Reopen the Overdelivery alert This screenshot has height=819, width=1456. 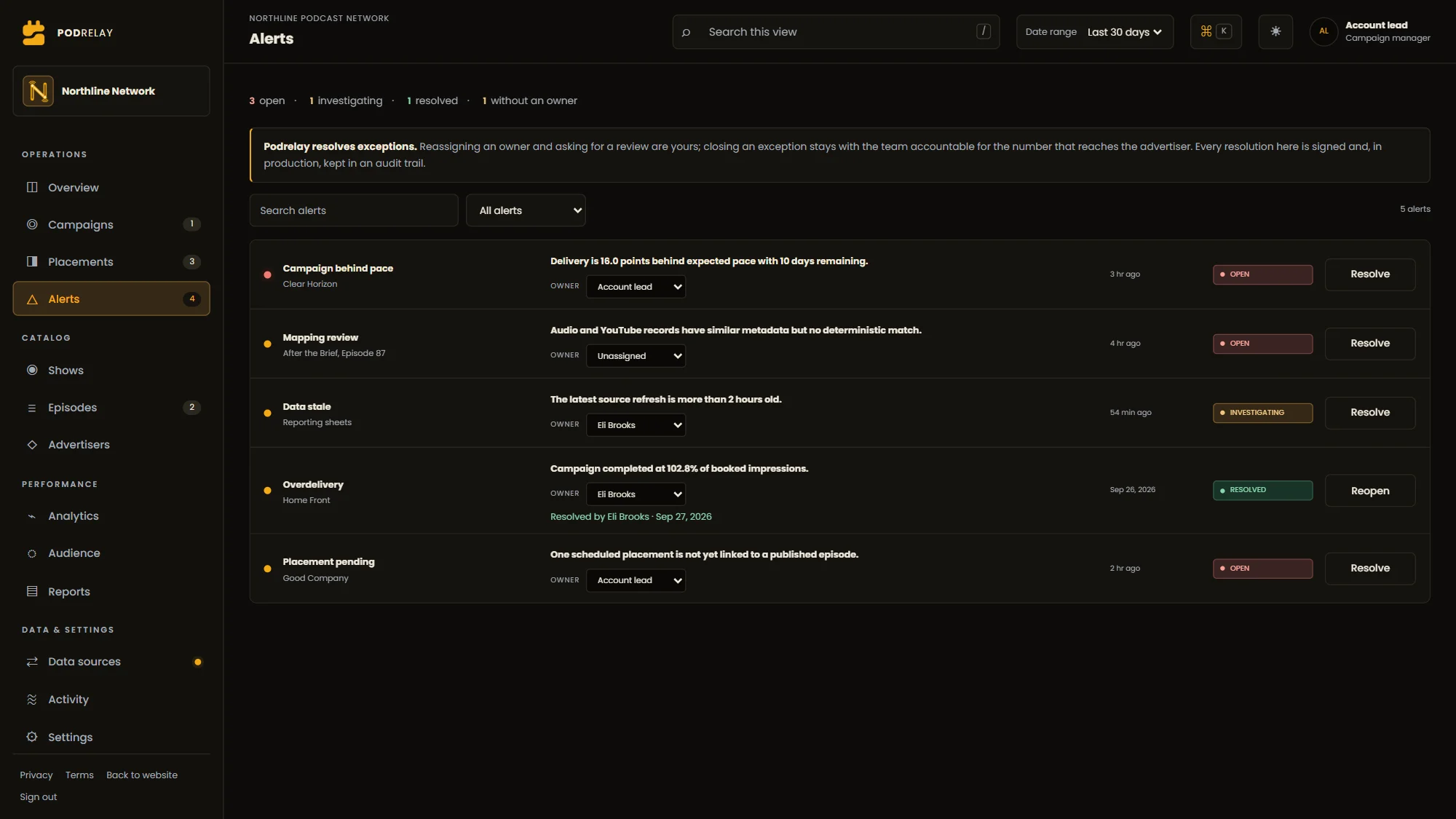[1370, 491]
